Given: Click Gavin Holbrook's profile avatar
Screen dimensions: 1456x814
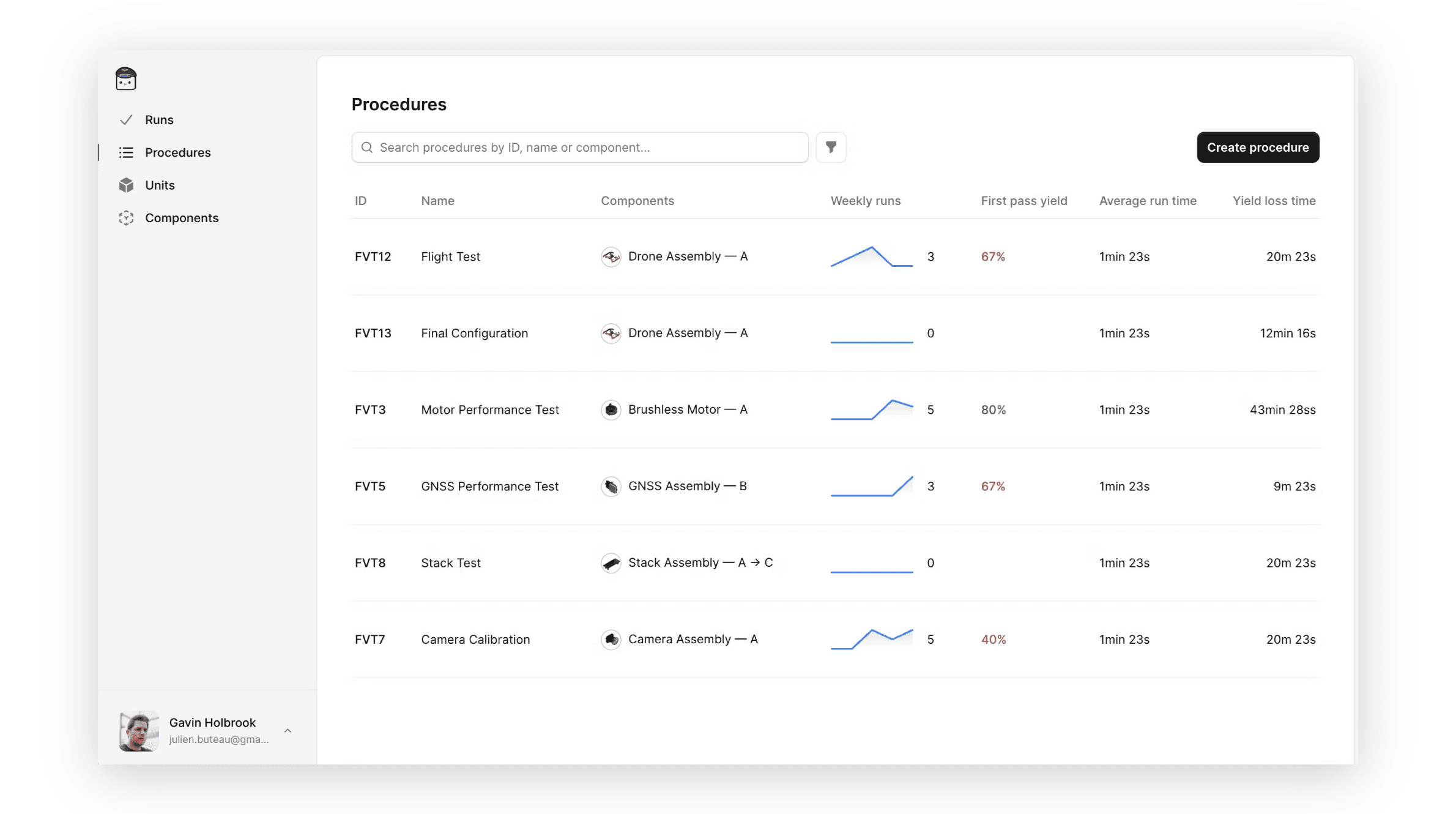Looking at the screenshot, I should point(138,730).
